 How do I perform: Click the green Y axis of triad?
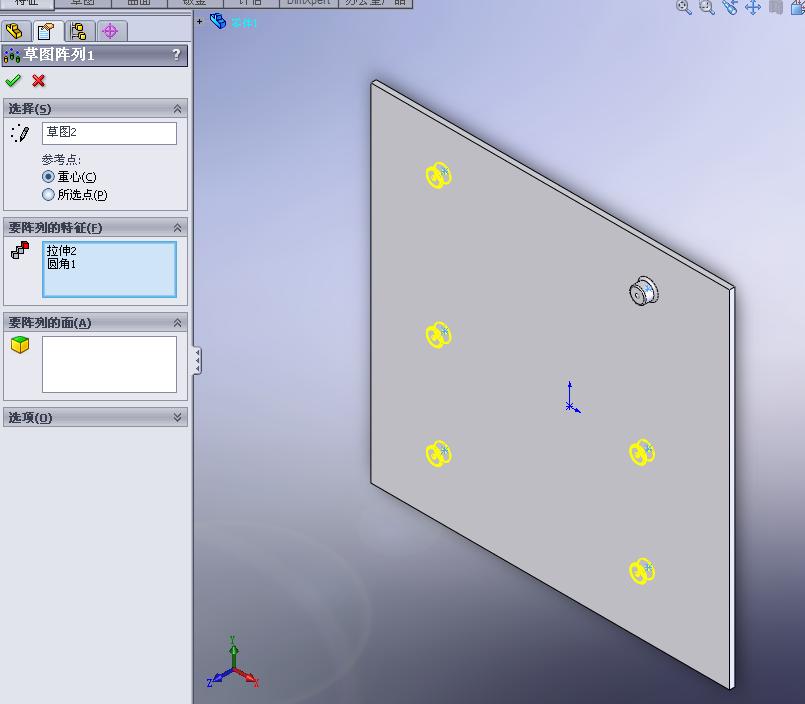(x=234, y=651)
